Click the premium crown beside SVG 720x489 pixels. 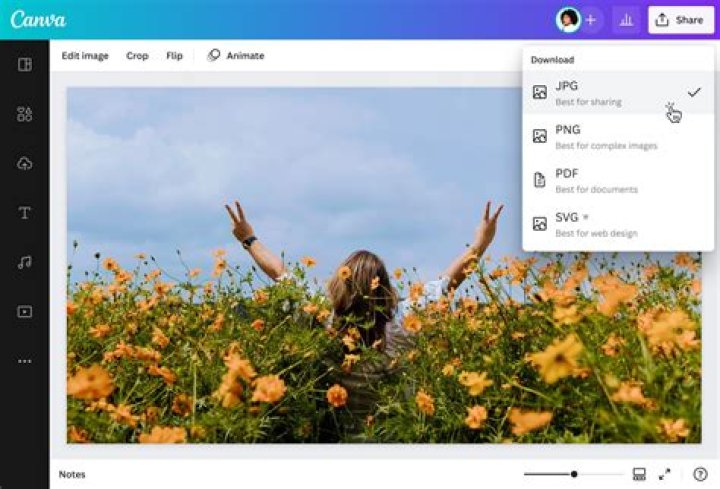tap(585, 217)
